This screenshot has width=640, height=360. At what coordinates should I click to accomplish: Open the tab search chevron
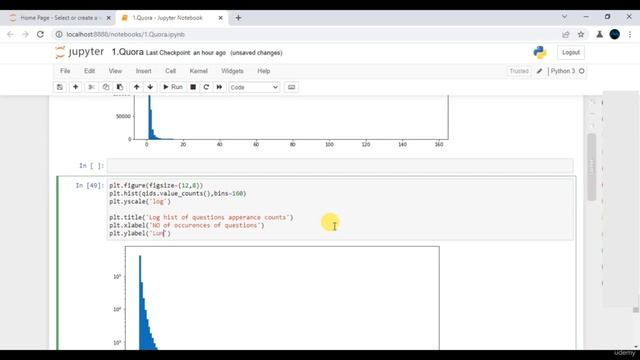(564, 17)
